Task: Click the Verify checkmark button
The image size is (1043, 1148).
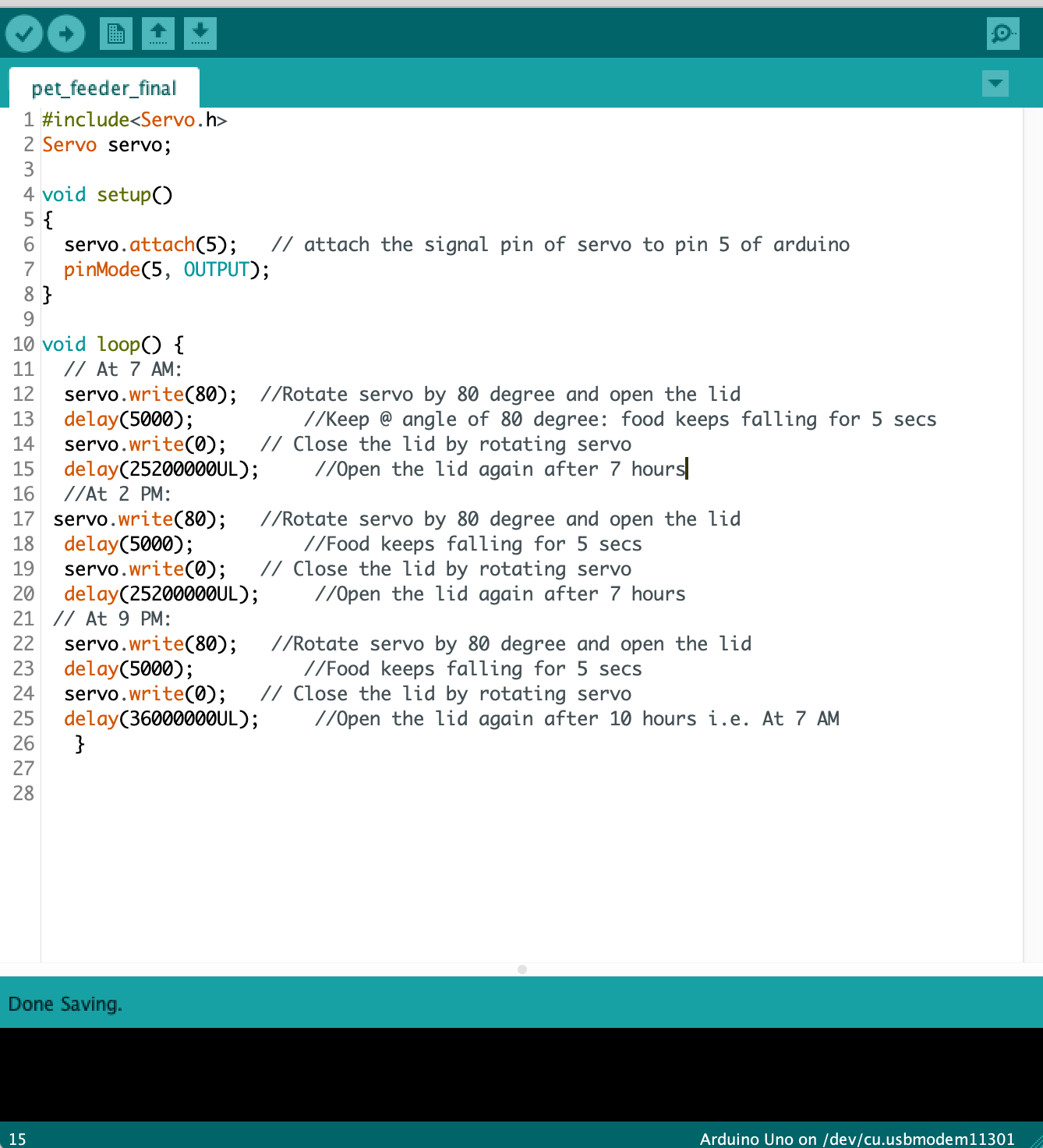Action: tap(24, 34)
